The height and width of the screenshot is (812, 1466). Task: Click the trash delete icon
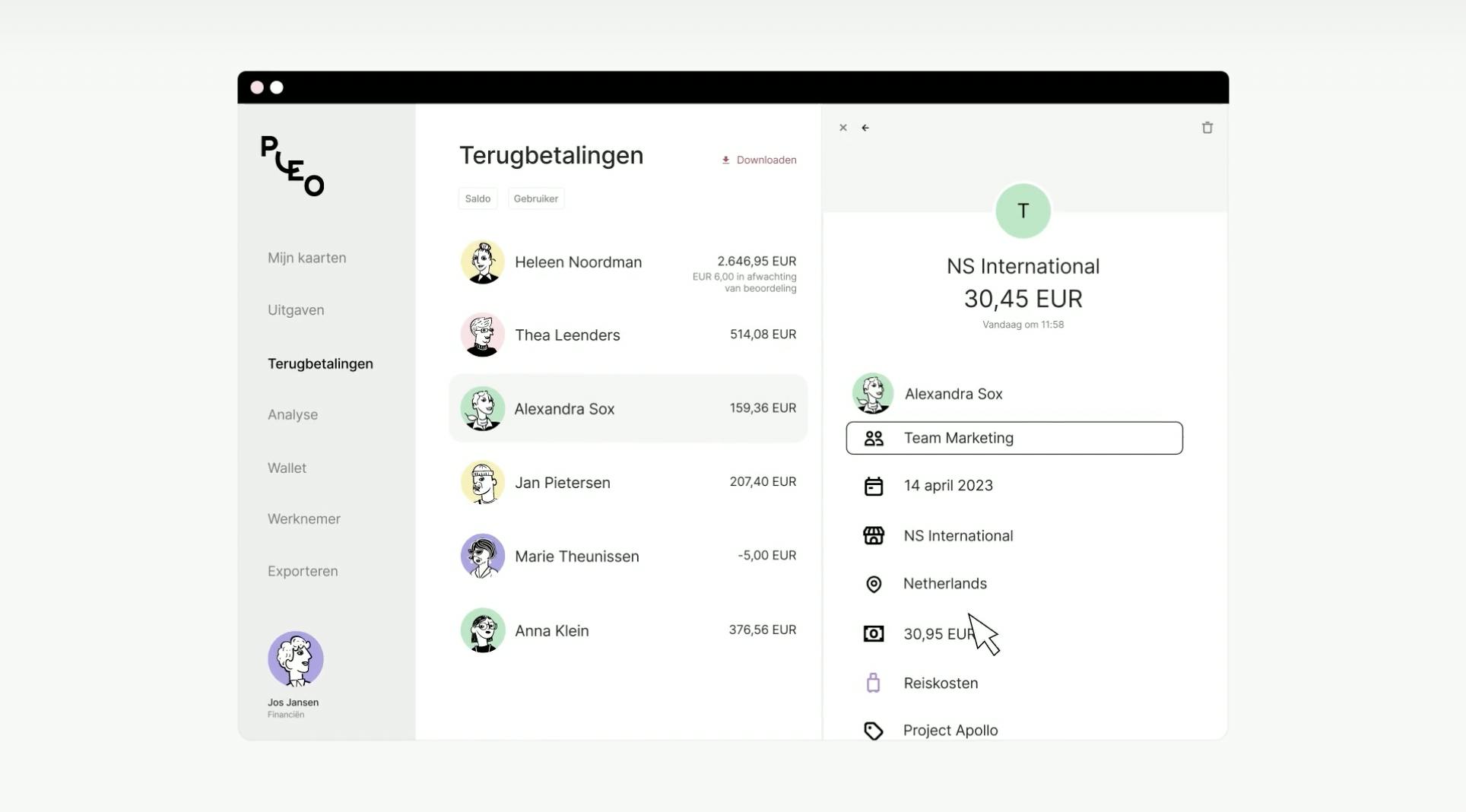[1207, 128]
